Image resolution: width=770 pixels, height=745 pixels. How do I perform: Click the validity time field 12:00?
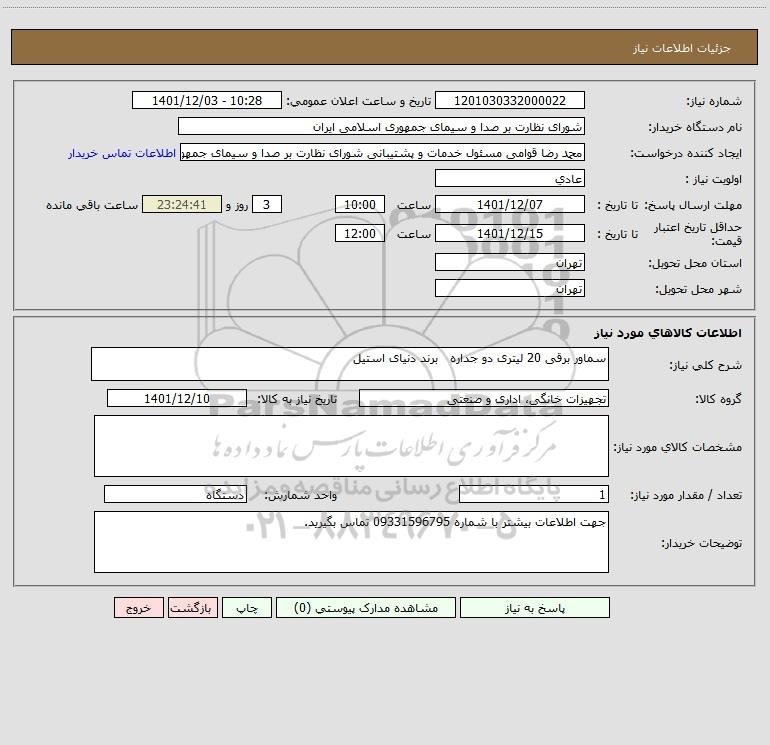pyautogui.click(x=359, y=233)
